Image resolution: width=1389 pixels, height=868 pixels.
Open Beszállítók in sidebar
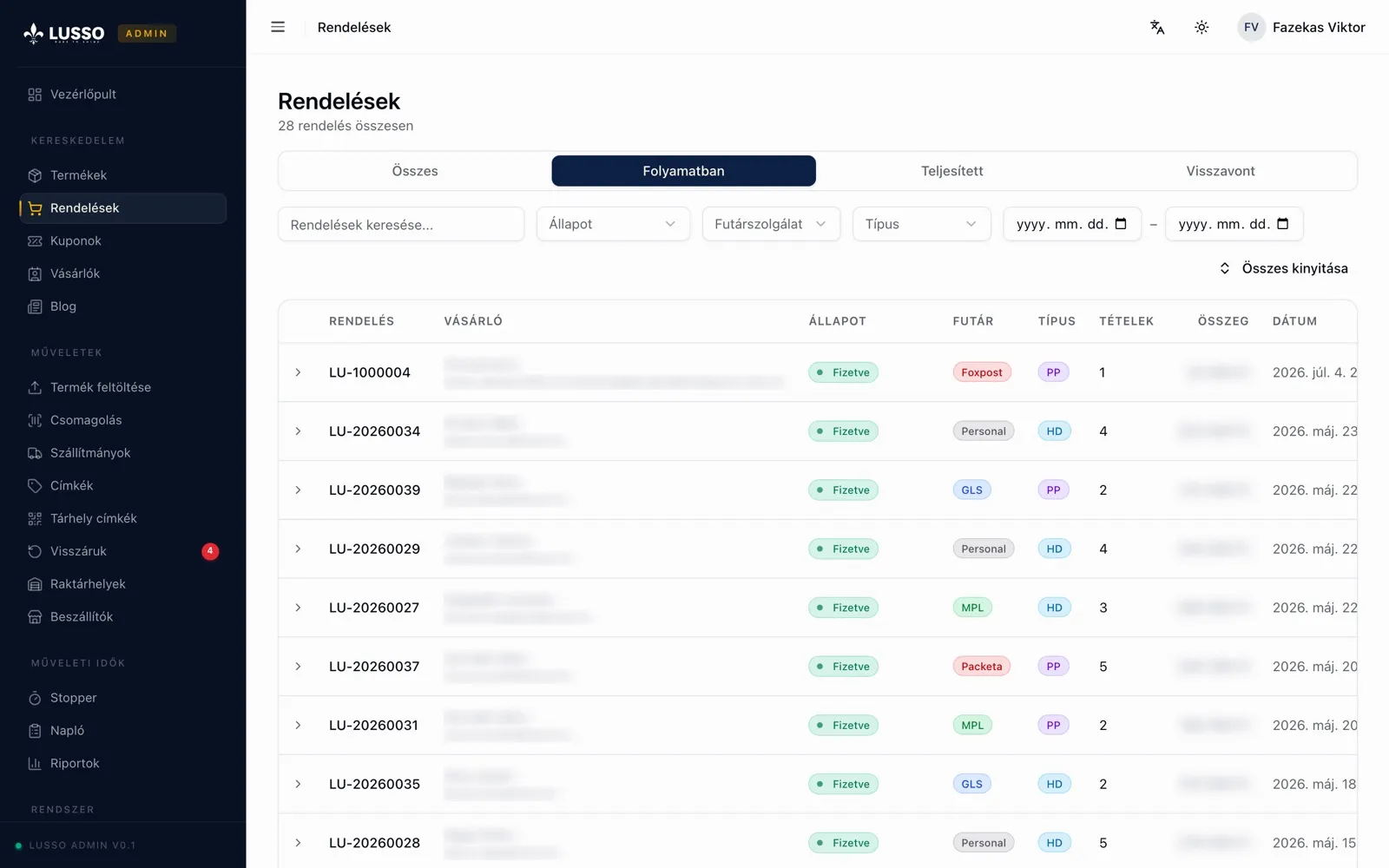[122, 617]
